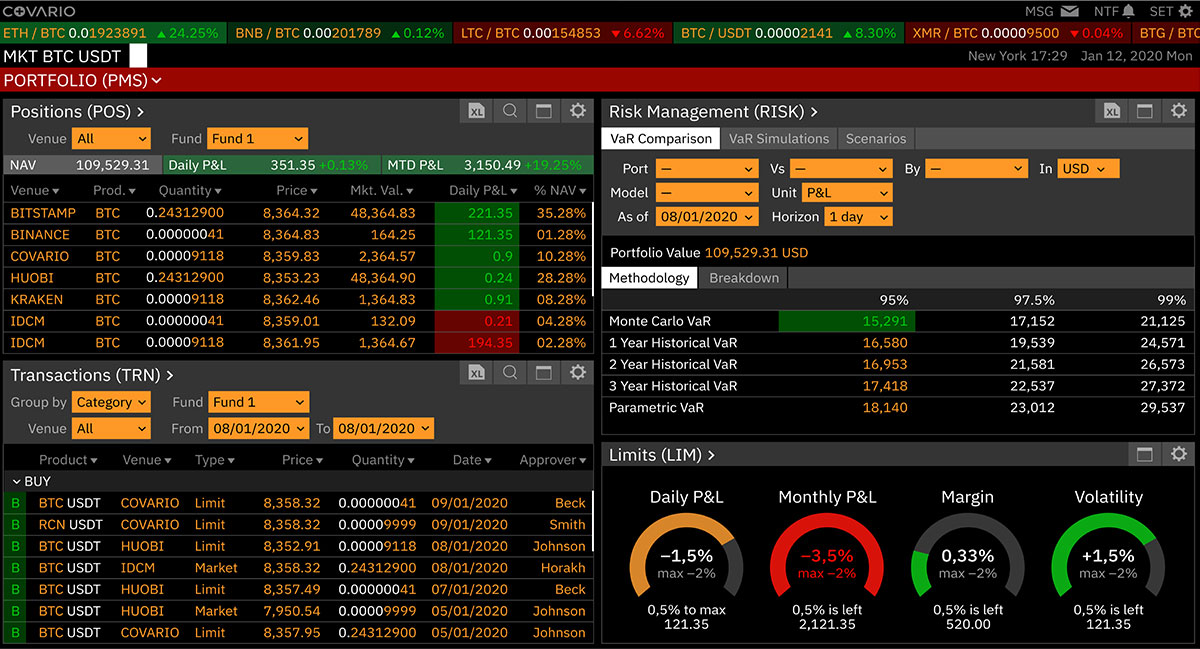Click the Covario logo
The image size is (1200, 649).
38,11
